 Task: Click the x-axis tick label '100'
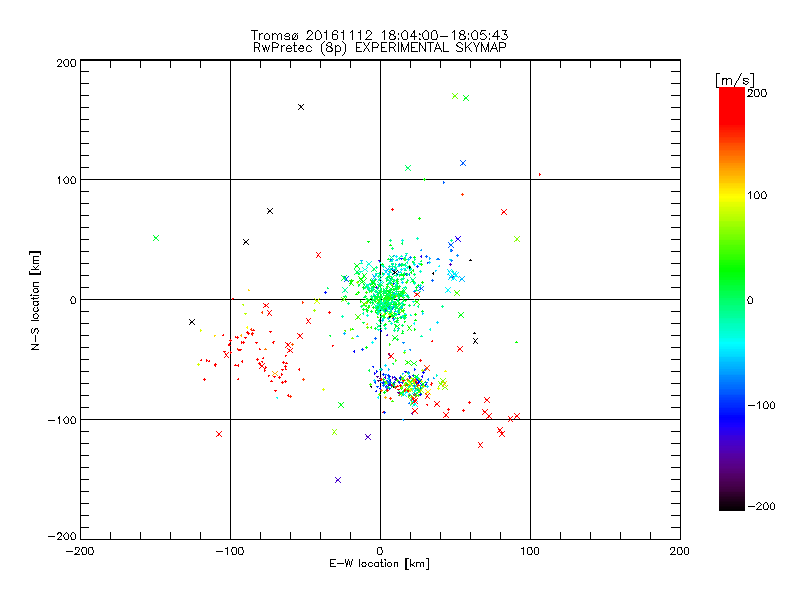point(530,552)
